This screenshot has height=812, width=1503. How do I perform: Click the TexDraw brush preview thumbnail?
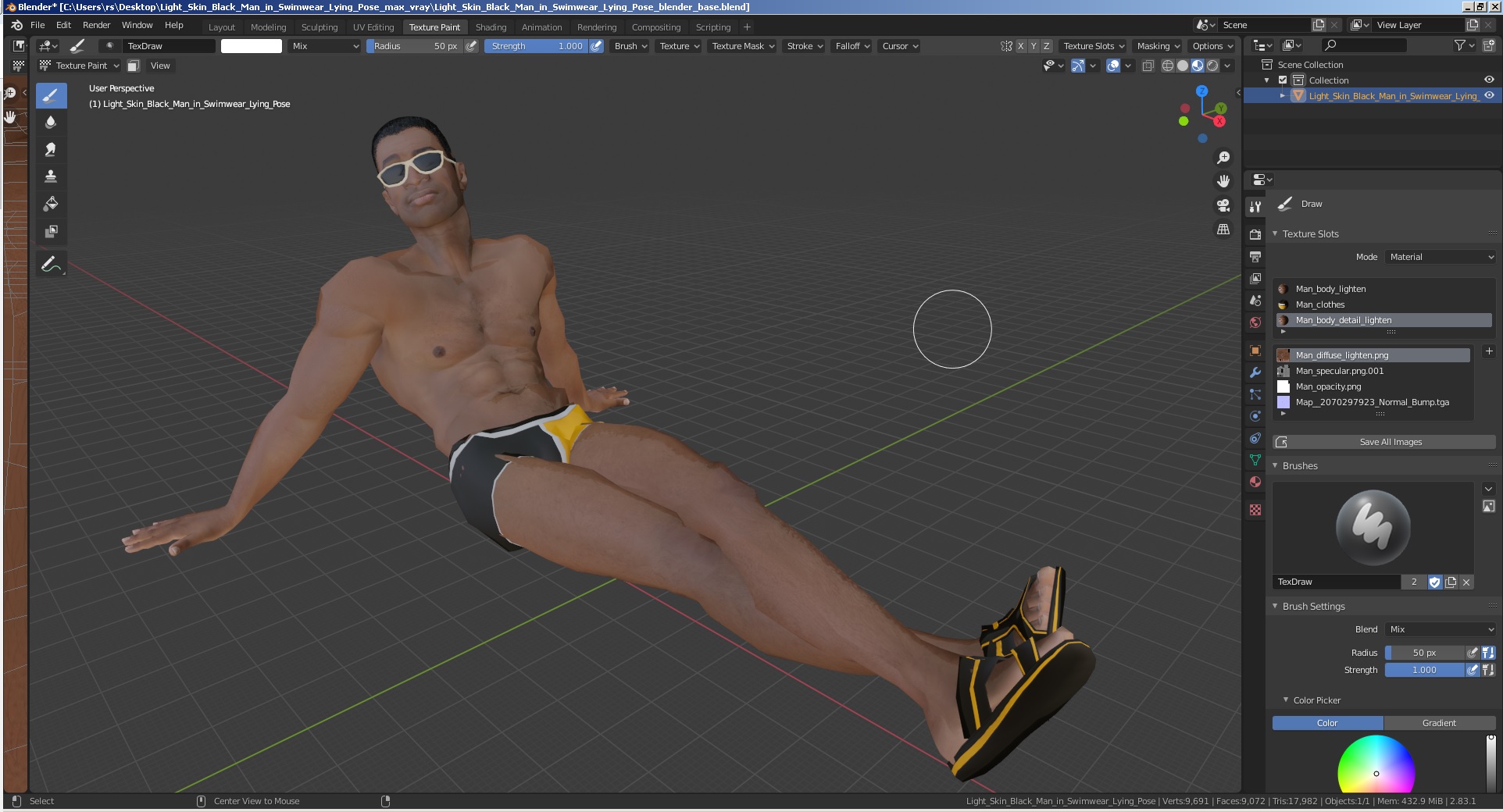(x=1373, y=528)
